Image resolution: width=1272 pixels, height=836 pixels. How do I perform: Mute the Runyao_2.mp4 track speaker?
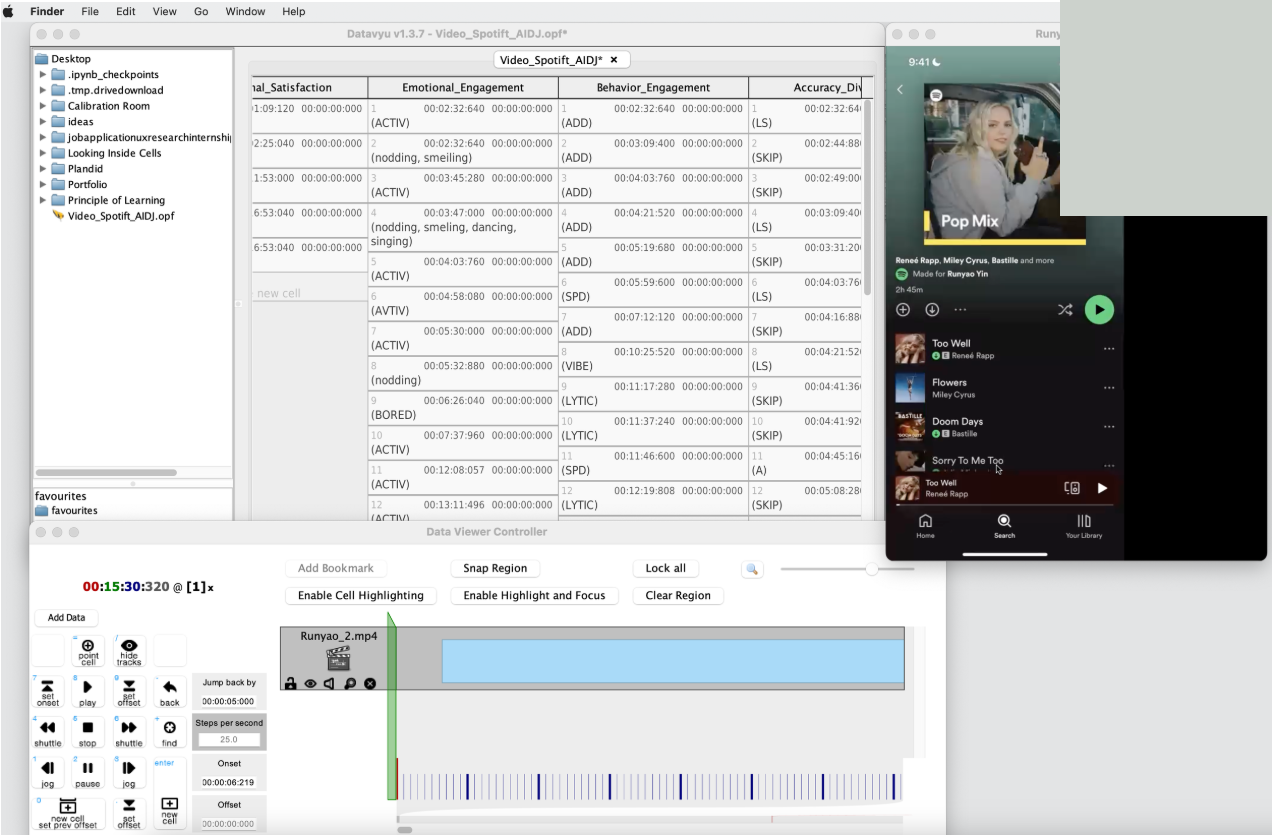point(330,684)
